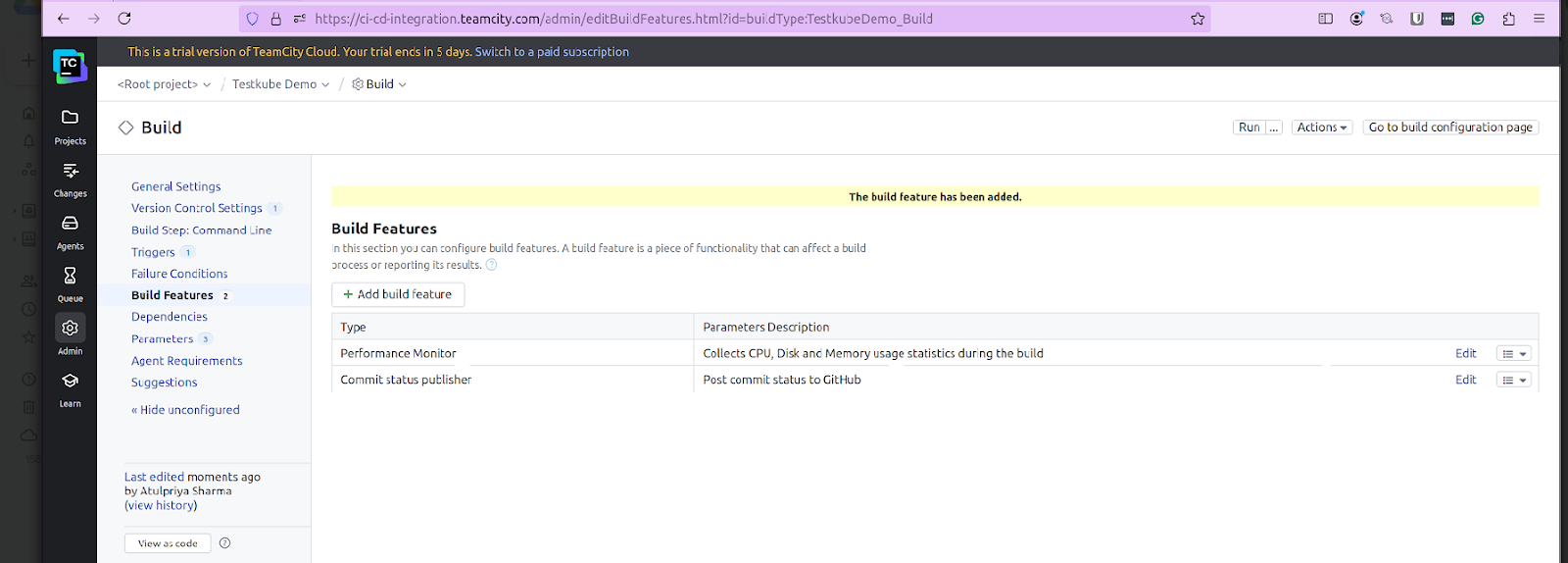Open Failure Conditions settings
Viewport: 1568px width, 563px height.
(x=179, y=274)
